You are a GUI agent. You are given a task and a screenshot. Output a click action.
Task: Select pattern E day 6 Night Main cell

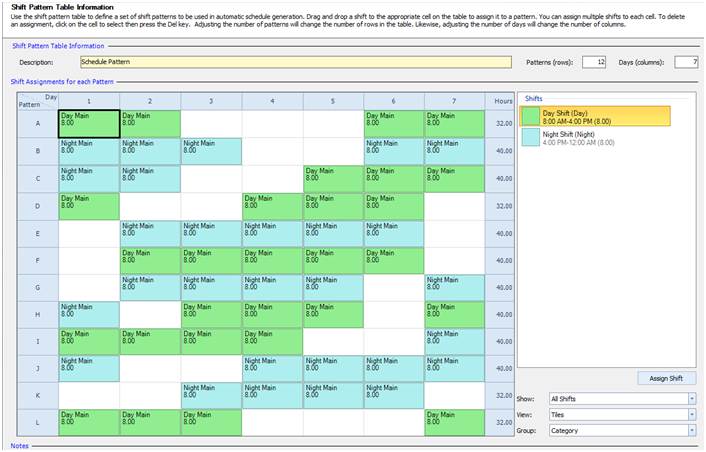[x=394, y=234]
